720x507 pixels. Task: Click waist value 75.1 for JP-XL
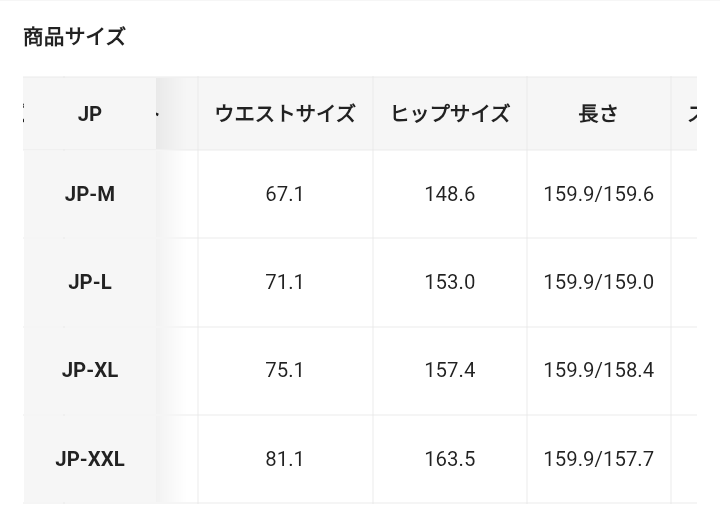coord(285,370)
